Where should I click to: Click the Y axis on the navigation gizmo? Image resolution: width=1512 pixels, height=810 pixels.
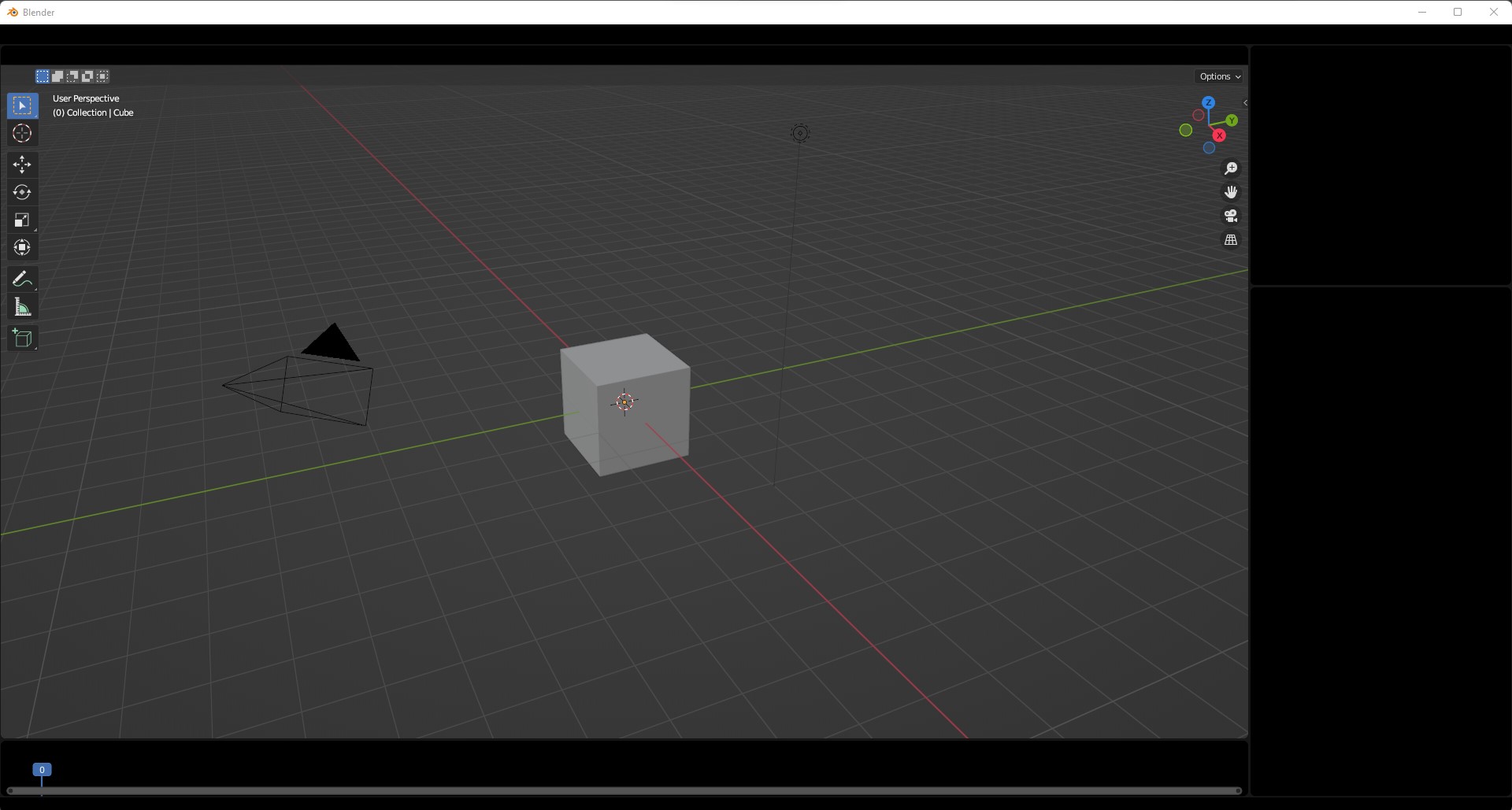click(x=1232, y=120)
